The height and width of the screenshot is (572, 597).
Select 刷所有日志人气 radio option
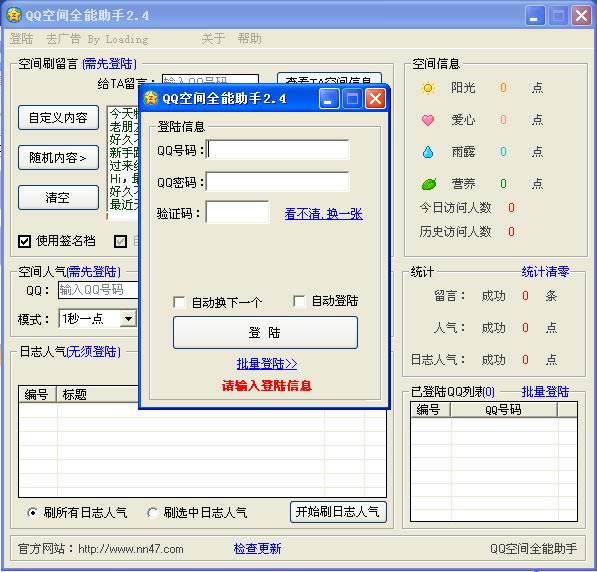point(32,513)
